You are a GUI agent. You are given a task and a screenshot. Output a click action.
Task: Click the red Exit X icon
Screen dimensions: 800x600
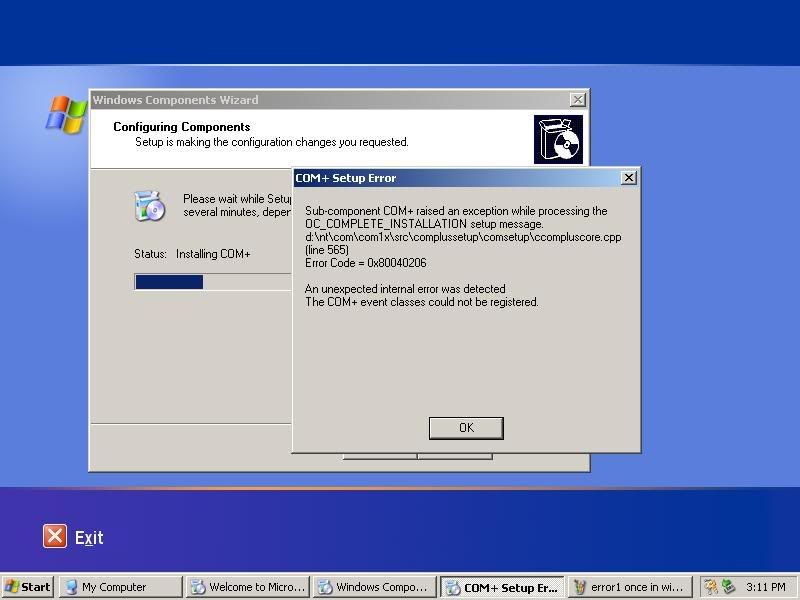coord(55,536)
